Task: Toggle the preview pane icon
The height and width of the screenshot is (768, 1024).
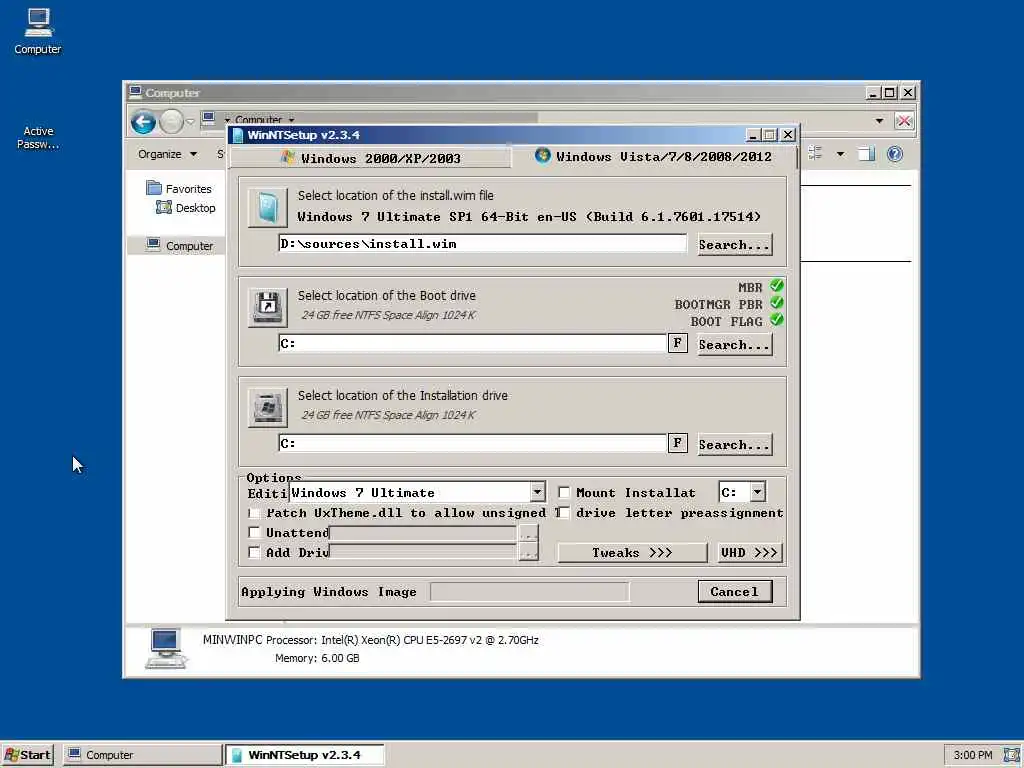Action: click(x=866, y=154)
